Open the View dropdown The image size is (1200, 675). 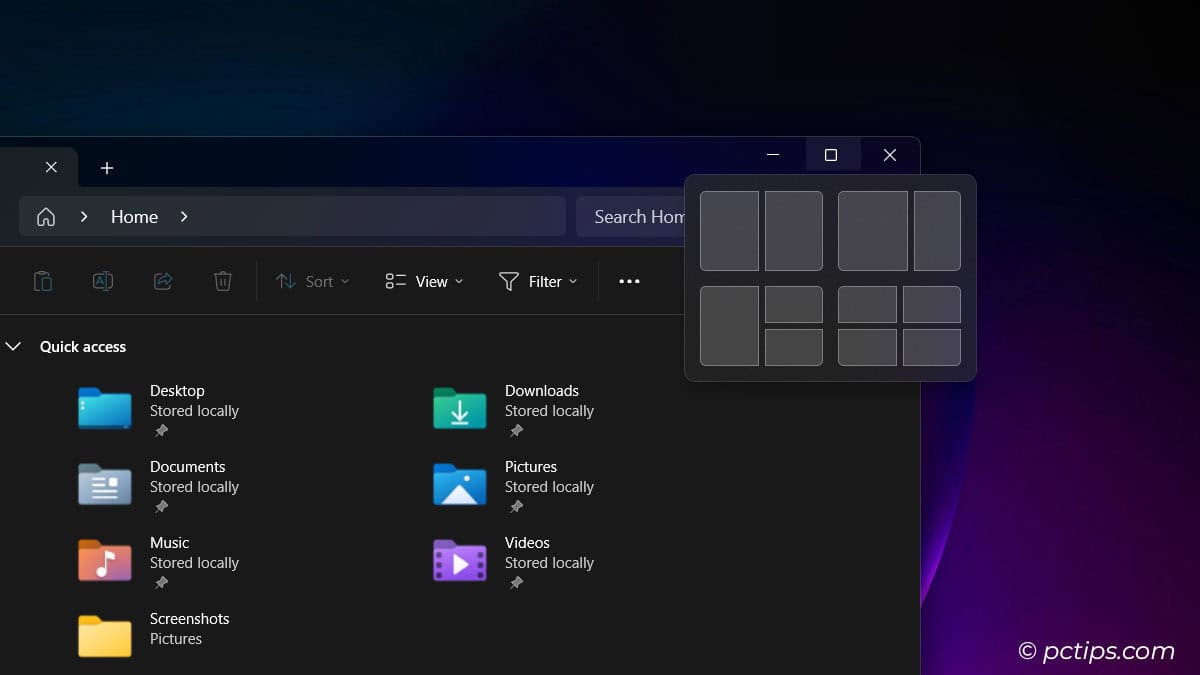coord(423,281)
